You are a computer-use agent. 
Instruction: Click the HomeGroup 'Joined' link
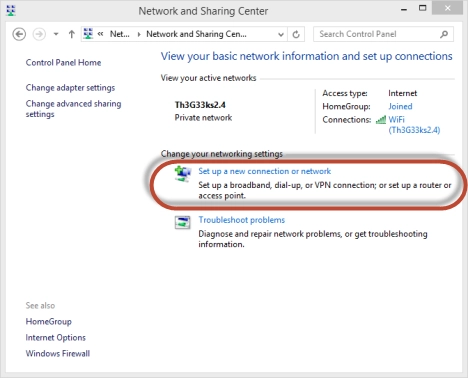point(400,106)
